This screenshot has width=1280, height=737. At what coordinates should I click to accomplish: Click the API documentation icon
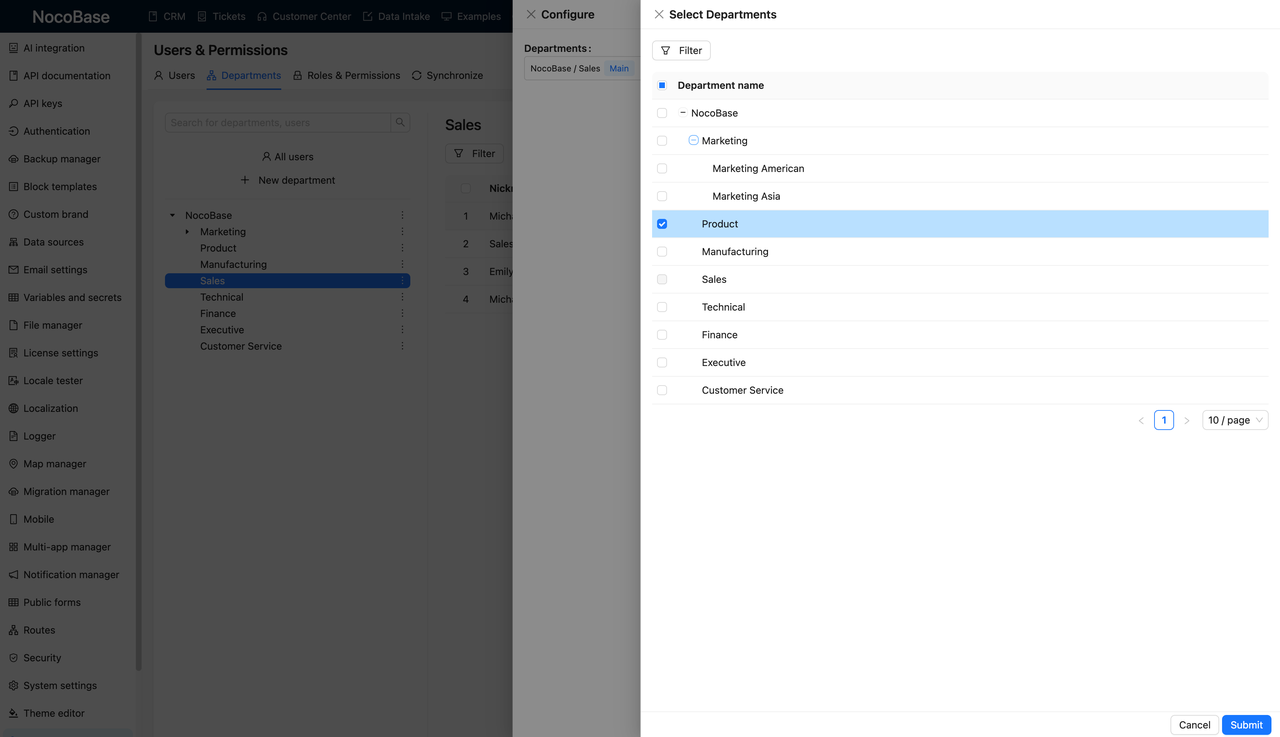[x=13, y=76]
